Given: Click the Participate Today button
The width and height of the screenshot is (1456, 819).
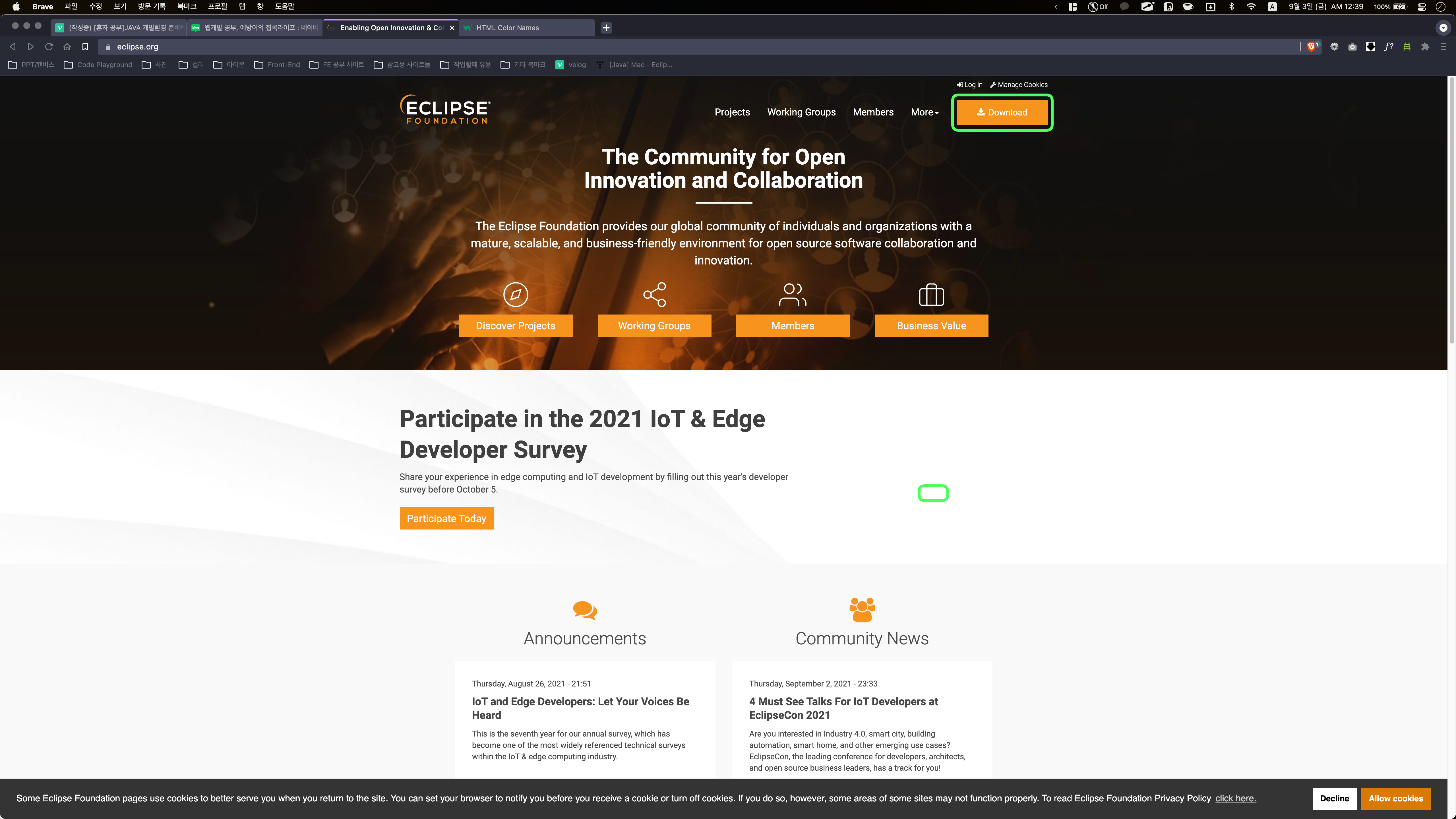Looking at the screenshot, I should 446,518.
